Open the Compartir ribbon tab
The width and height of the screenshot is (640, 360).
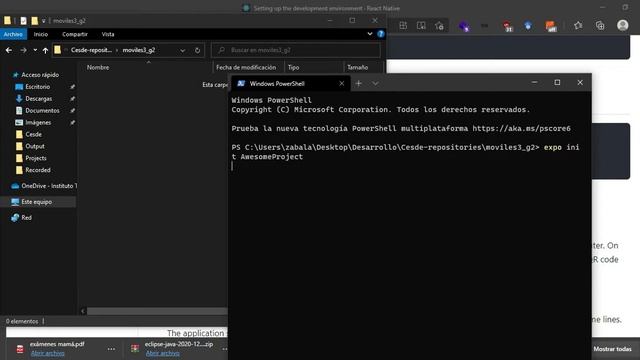[x=75, y=34]
